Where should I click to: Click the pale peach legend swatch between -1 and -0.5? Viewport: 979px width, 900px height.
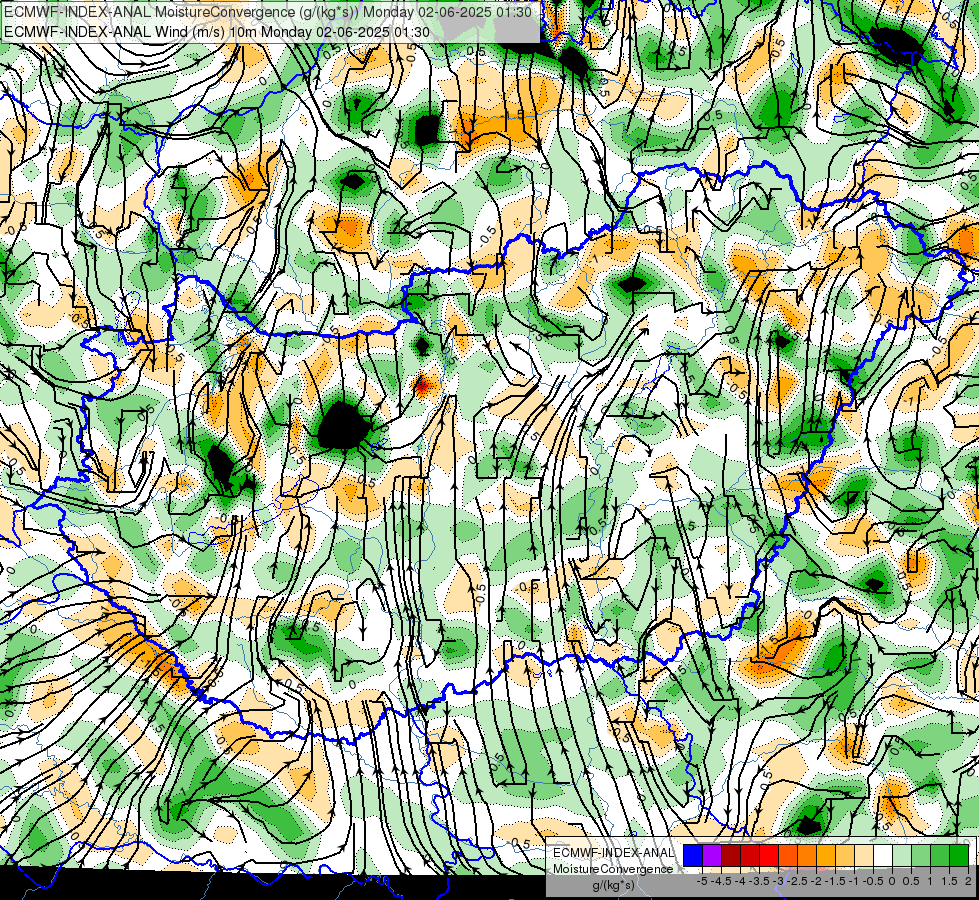tap(864, 856)
